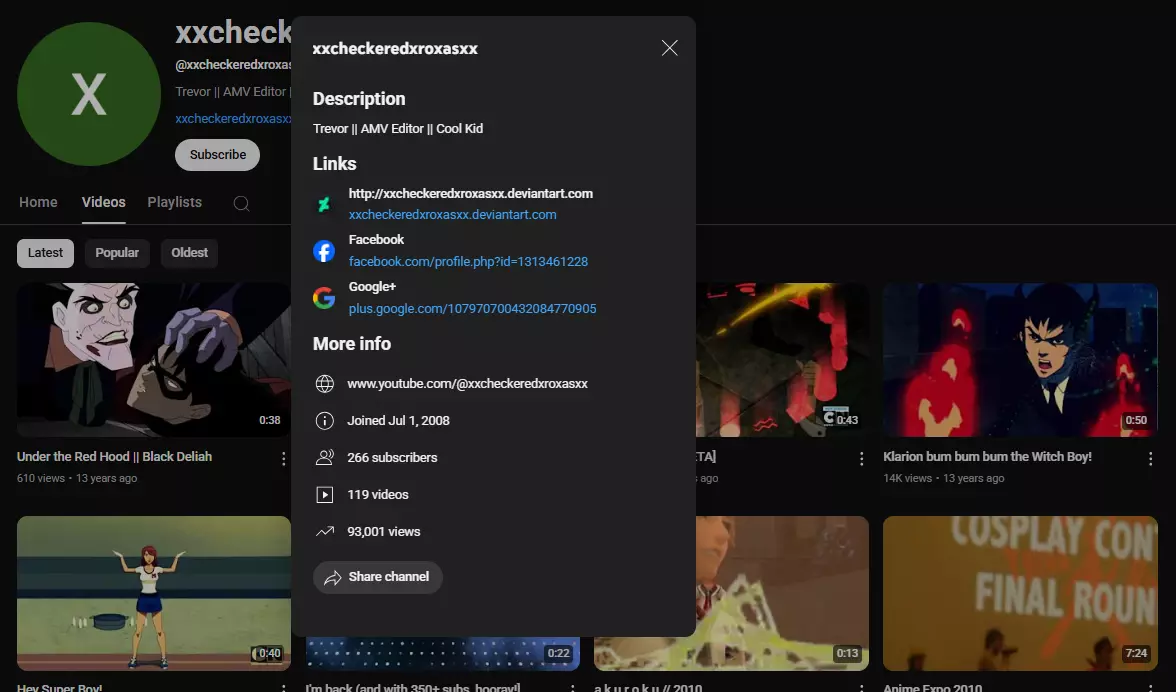
Task: Select the Latest sort filter
Action: (45, 253)
